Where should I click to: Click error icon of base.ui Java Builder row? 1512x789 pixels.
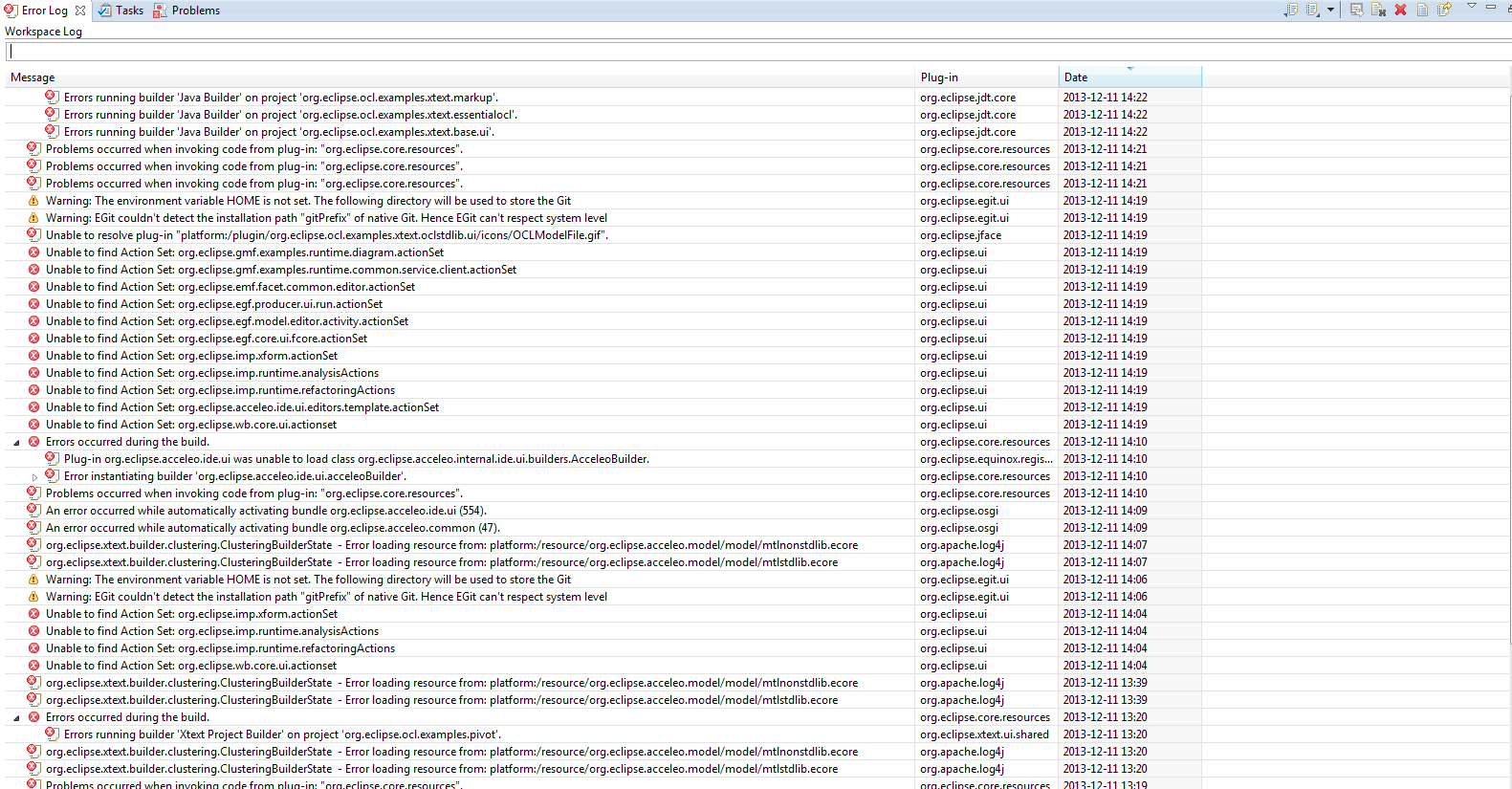point(52,131)
